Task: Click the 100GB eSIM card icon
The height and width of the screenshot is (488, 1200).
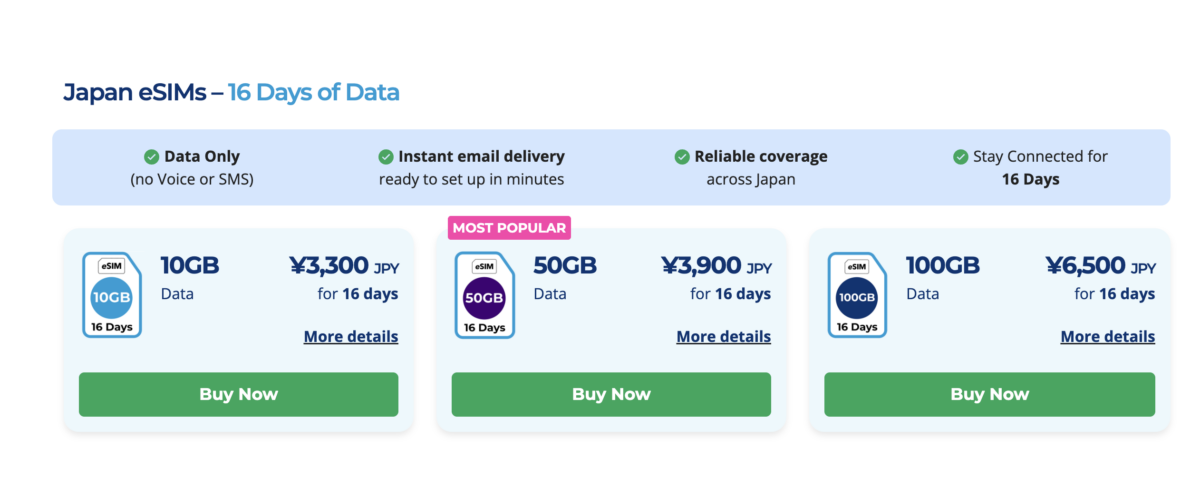Action: (857, 295)
